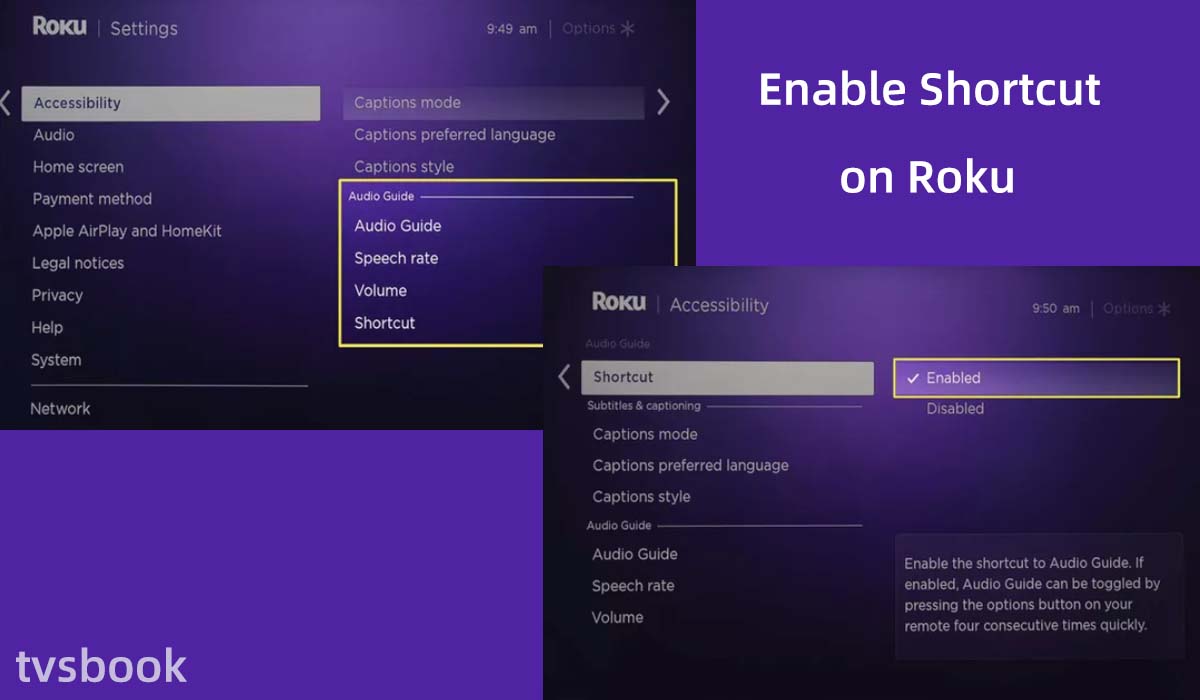
Task: Open the Home screen settings item
Action: (78, 167)
